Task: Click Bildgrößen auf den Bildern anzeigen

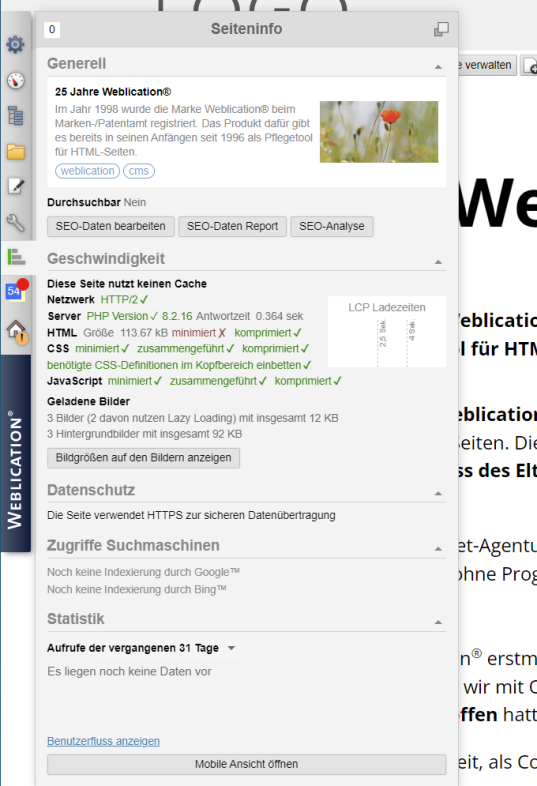Action: click(143, 458)
